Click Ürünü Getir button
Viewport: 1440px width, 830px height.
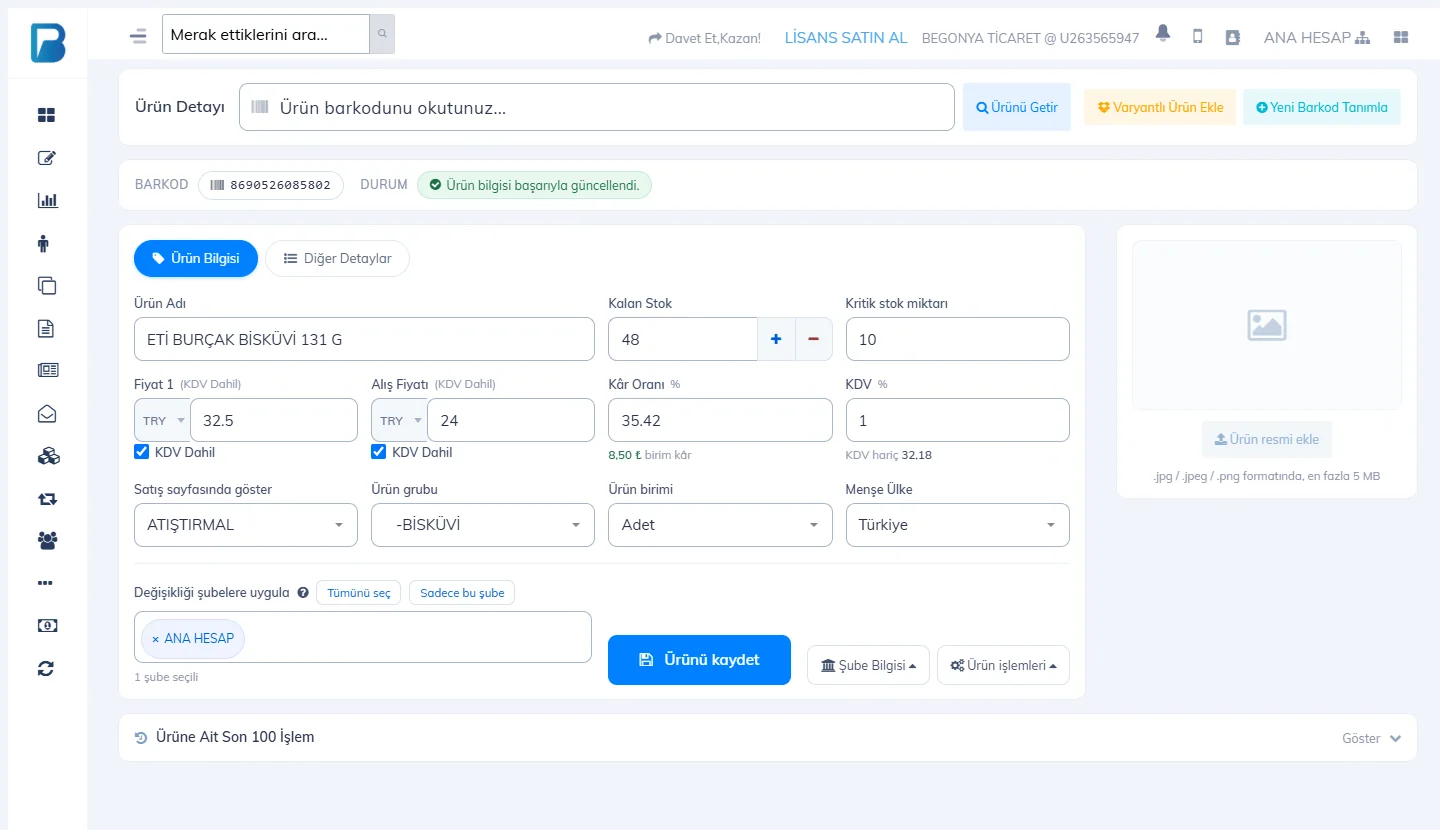click(1017, 107)
